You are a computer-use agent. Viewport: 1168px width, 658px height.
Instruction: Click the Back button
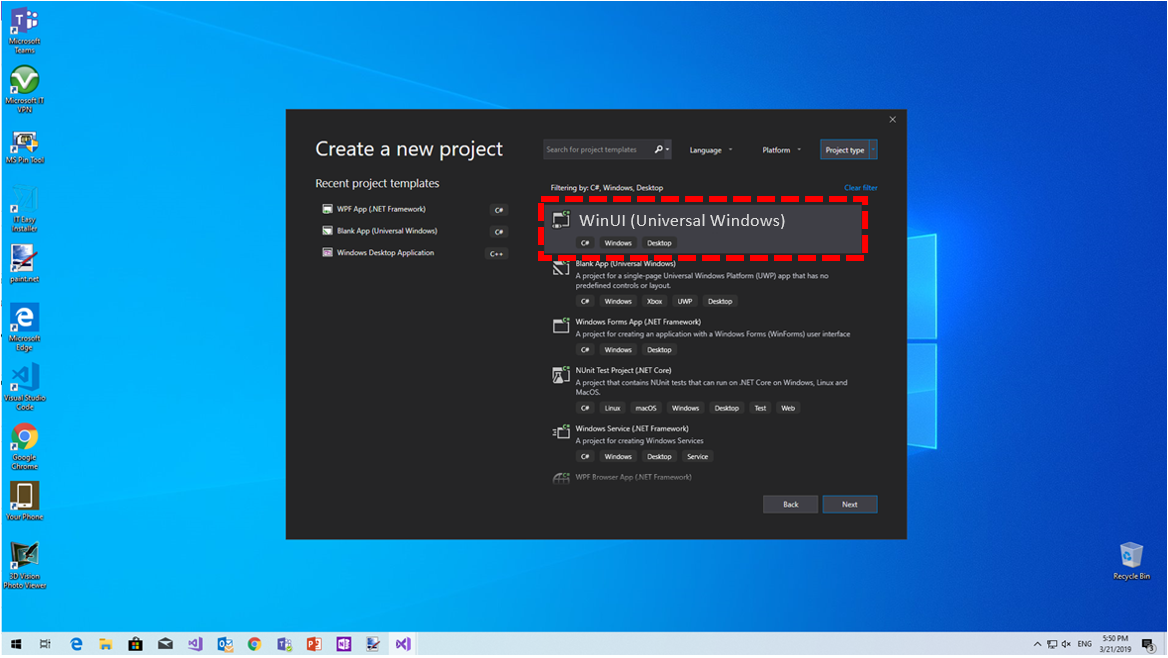coord(790,504)
